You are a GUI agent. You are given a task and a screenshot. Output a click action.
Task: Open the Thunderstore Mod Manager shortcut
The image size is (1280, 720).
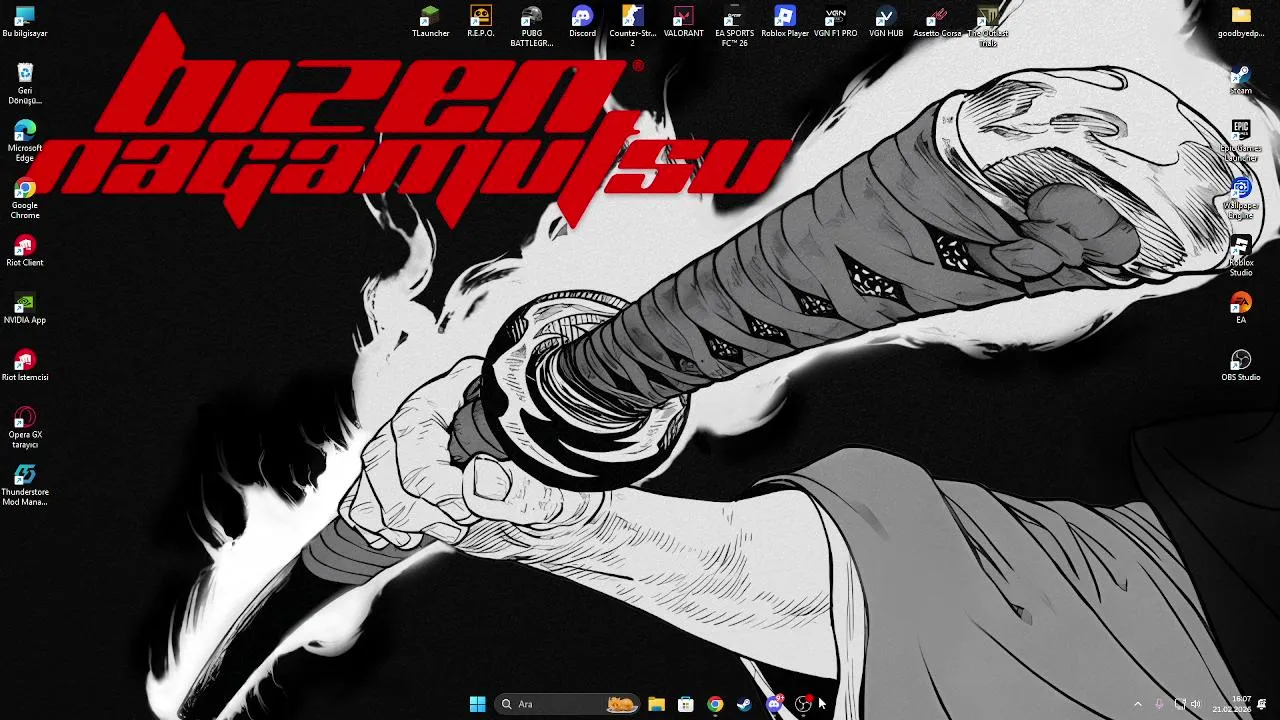(x=25, y=486)
